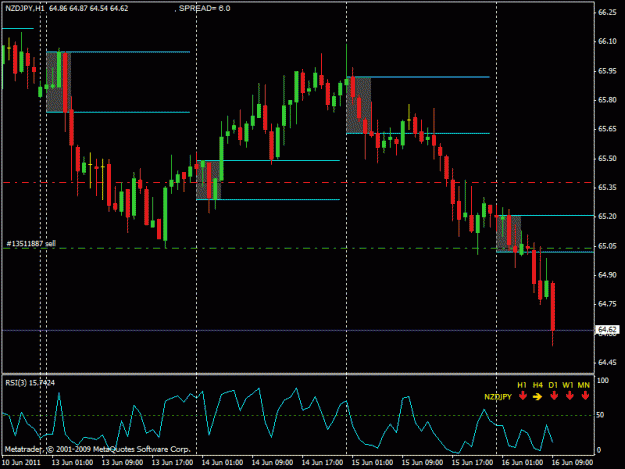Click the 15 Jun 09:00 time label
This screenshot has width=625, height=469.
423,462
